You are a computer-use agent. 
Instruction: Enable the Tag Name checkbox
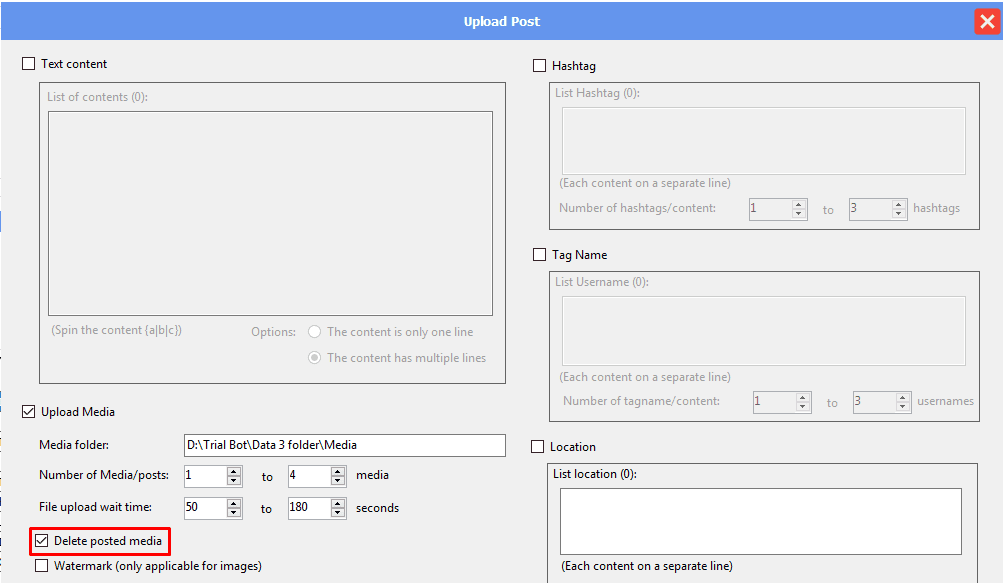point(540,255)
